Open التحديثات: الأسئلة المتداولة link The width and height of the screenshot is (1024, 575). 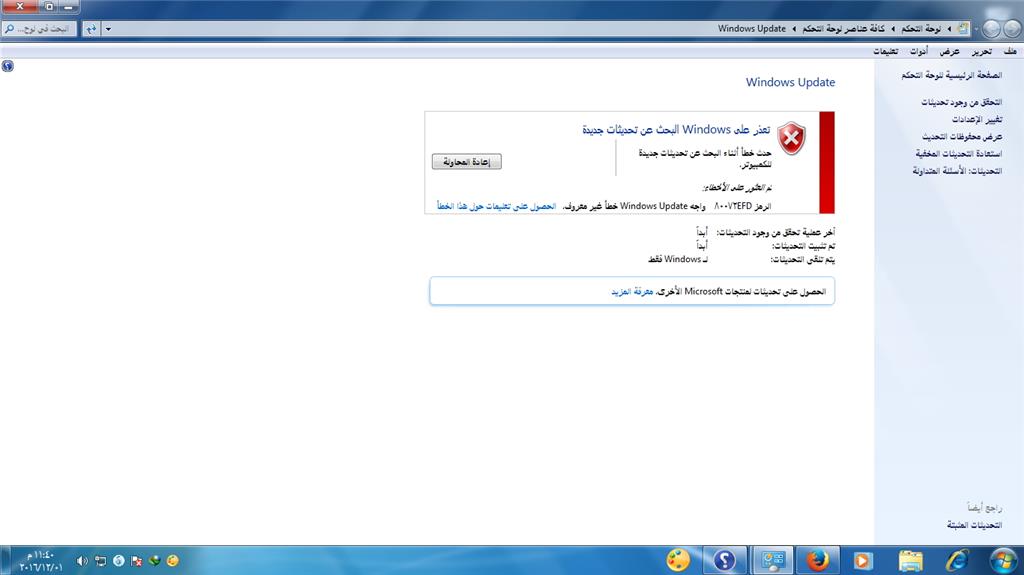pyautogui.click(x=957, y=171)
